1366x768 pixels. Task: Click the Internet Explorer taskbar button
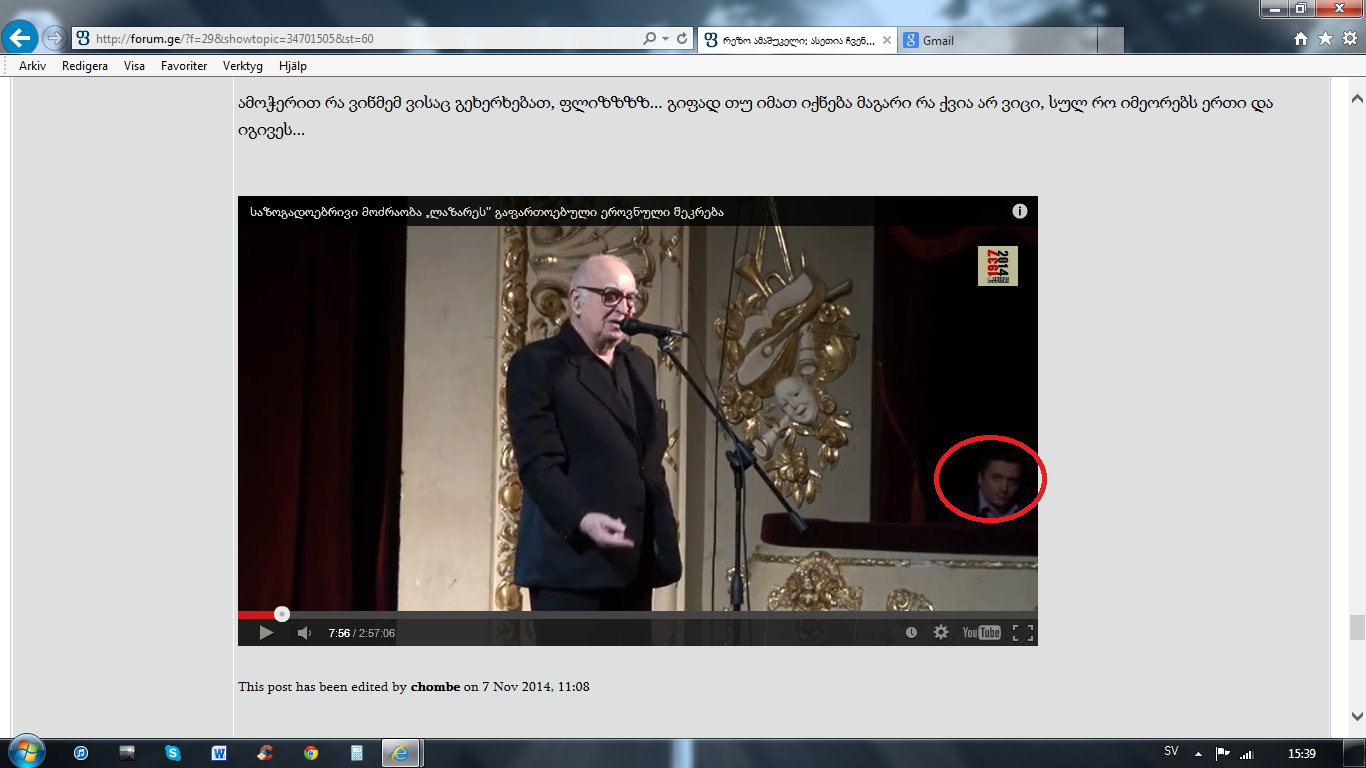click(x=403, y=753)
